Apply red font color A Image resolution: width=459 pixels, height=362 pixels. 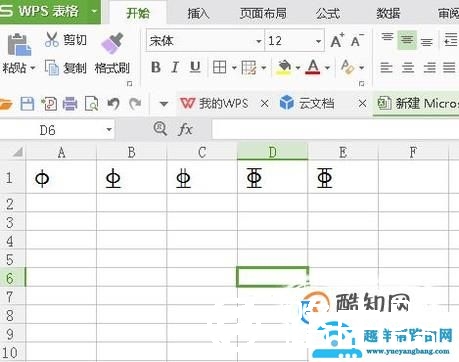coord(313,67)
